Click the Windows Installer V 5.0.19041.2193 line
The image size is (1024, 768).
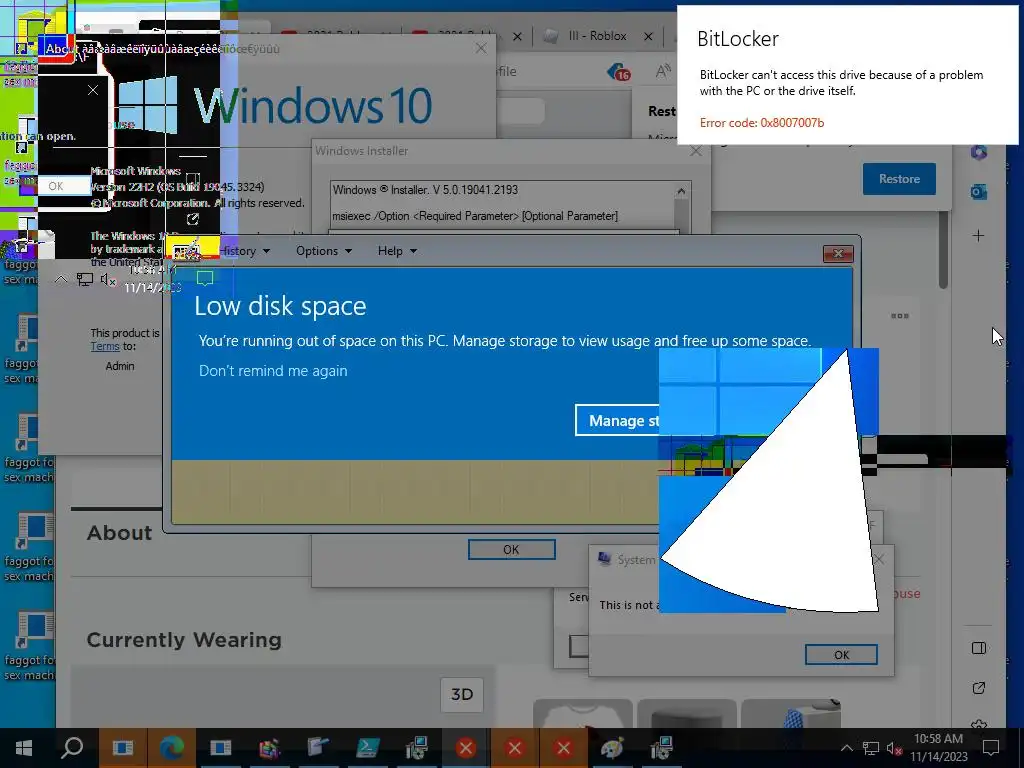(425, 190)
